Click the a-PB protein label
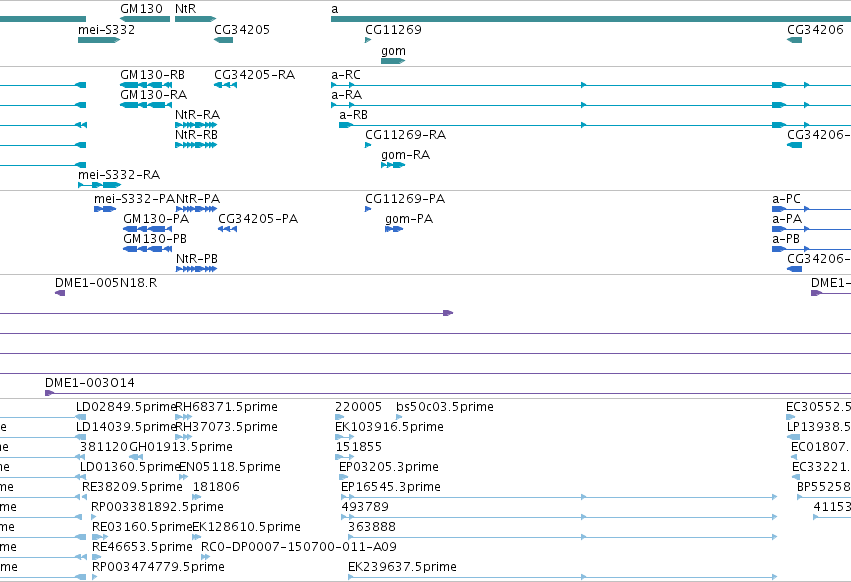 point(786,239)
